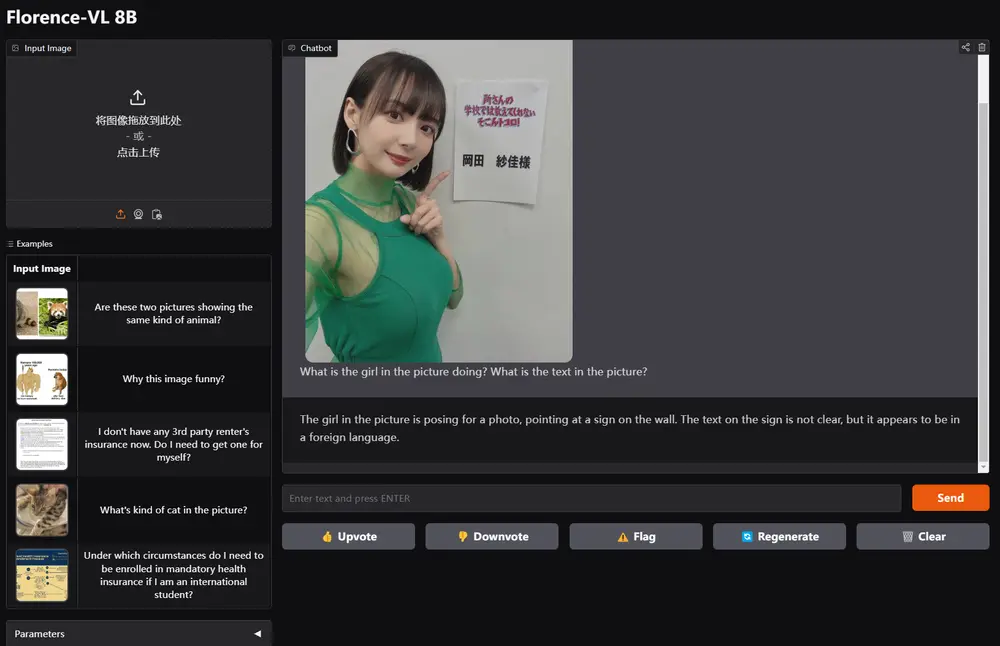The image size is (1000, 646).
Task: Click the 'Input Image' examples table header
Action: (42, 268)
